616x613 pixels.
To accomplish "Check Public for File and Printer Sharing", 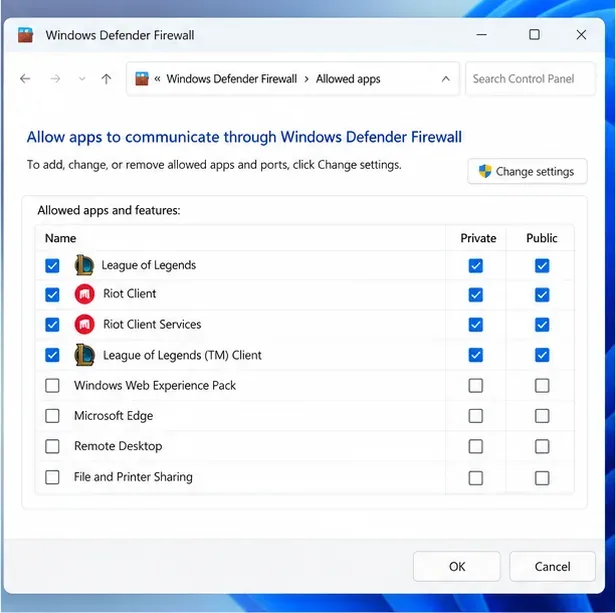I will point(542,478).
